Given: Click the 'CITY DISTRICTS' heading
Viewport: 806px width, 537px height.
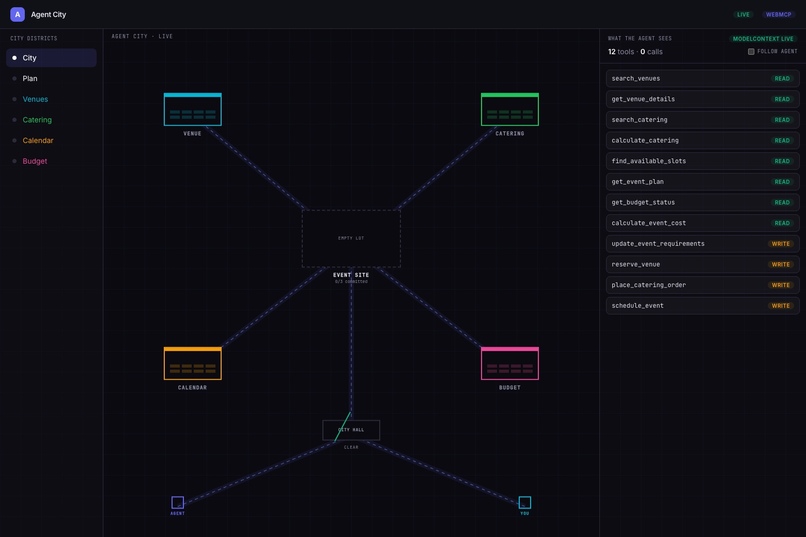Looking at the screenshot, I should click(x=34, y=39).
